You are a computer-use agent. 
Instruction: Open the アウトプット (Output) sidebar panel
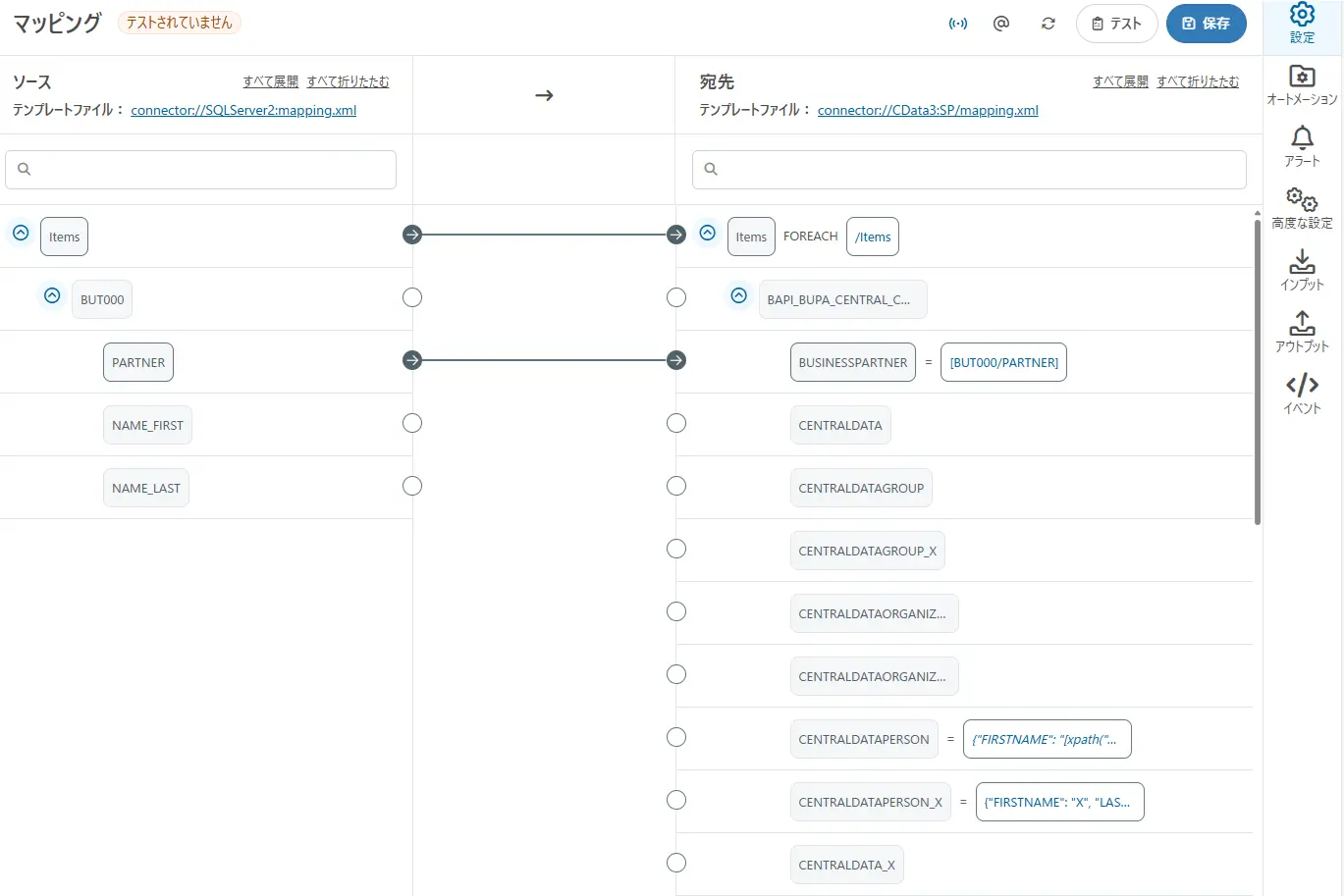click(1301, 332)
